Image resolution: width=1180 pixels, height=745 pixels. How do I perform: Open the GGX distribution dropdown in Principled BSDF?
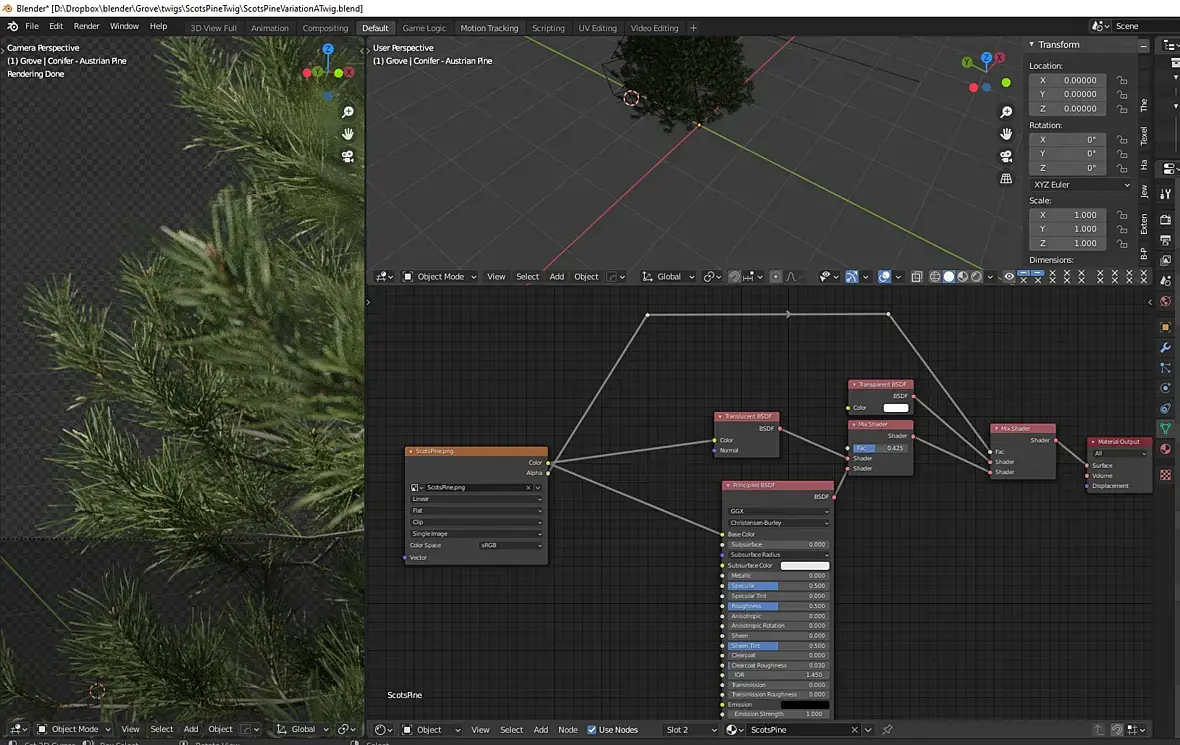point(779,511)
